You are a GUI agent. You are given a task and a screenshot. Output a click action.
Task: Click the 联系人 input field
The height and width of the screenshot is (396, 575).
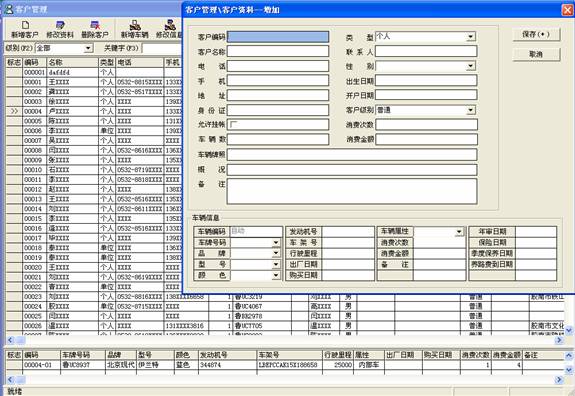(x=426, y=51)
